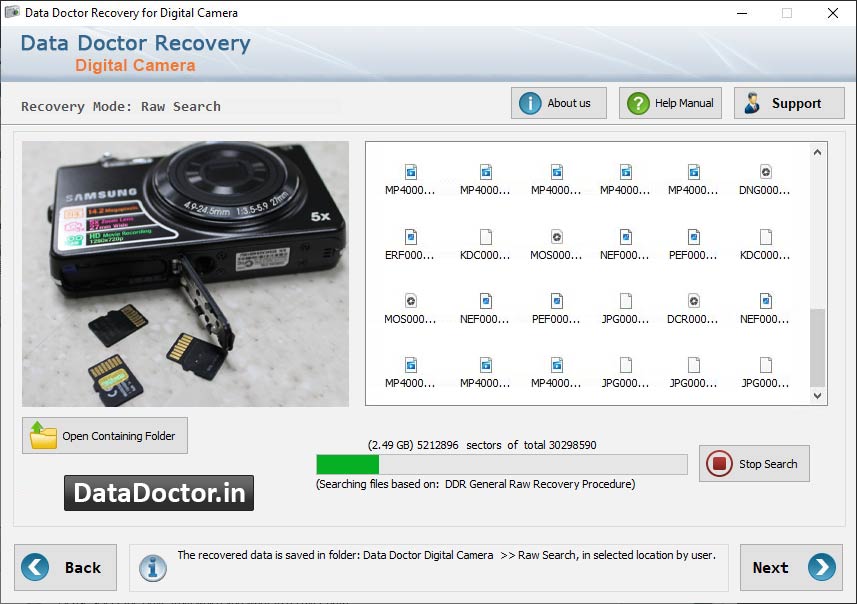857x604 pixels.
Task: Click the MOS000 recovered file icon
Action: pyautogui.click(x=552, y=240)
